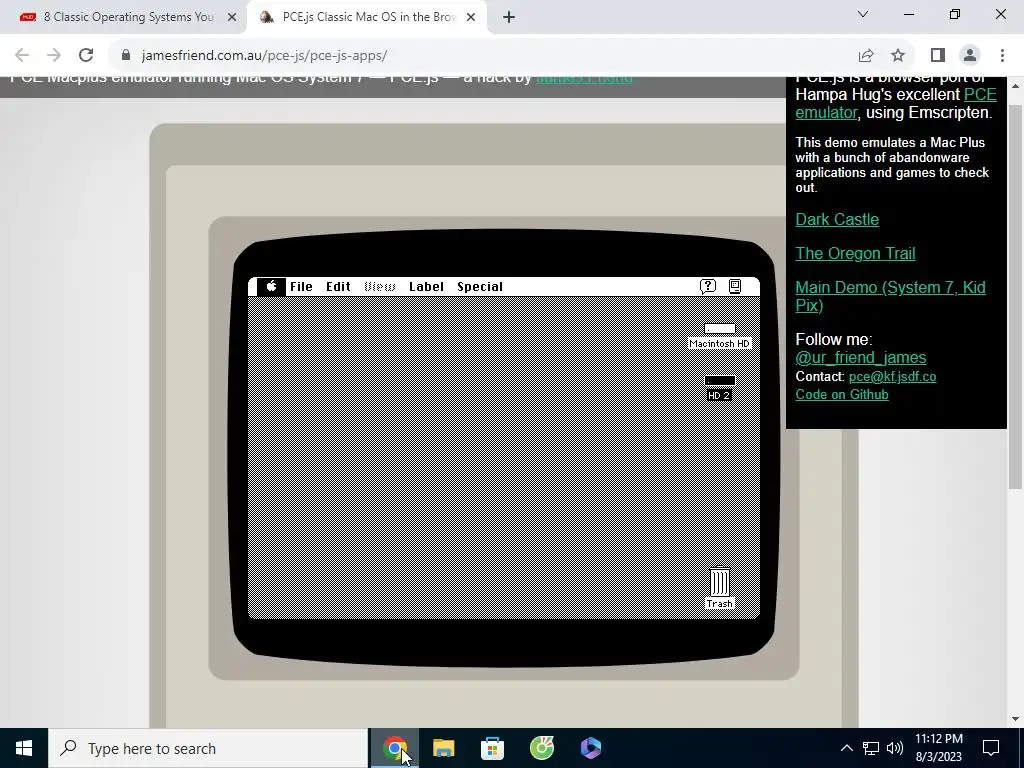Open a new browser tab
This screenshot has width=1024, height=768.
coord(509,18)
